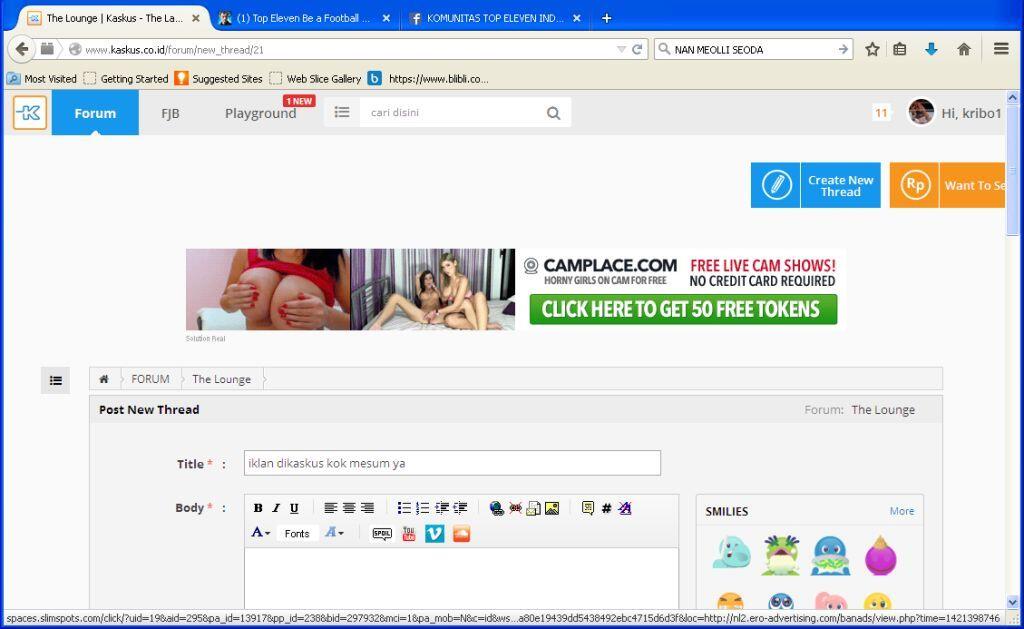Click the Create New Thread button
The width and height of the screenshot is (1024, 629).
point(815,185)
